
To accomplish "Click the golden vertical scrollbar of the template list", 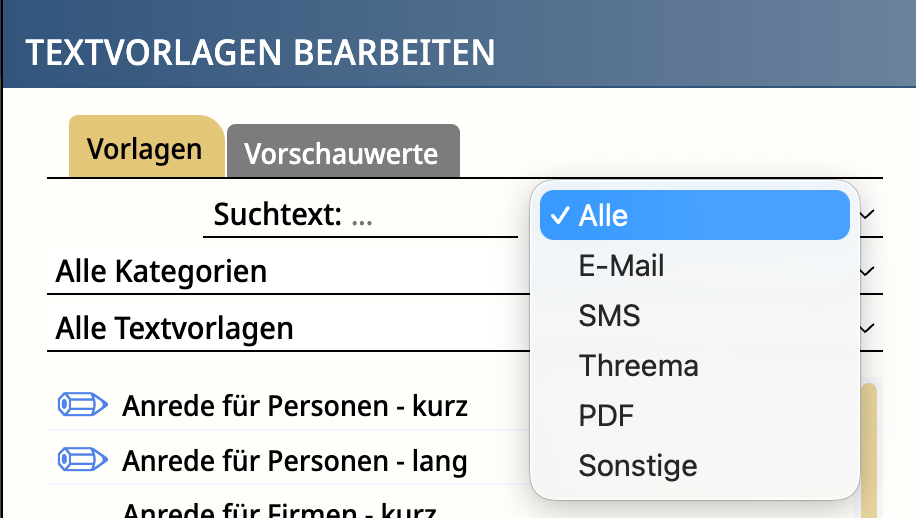I will 869,450.
